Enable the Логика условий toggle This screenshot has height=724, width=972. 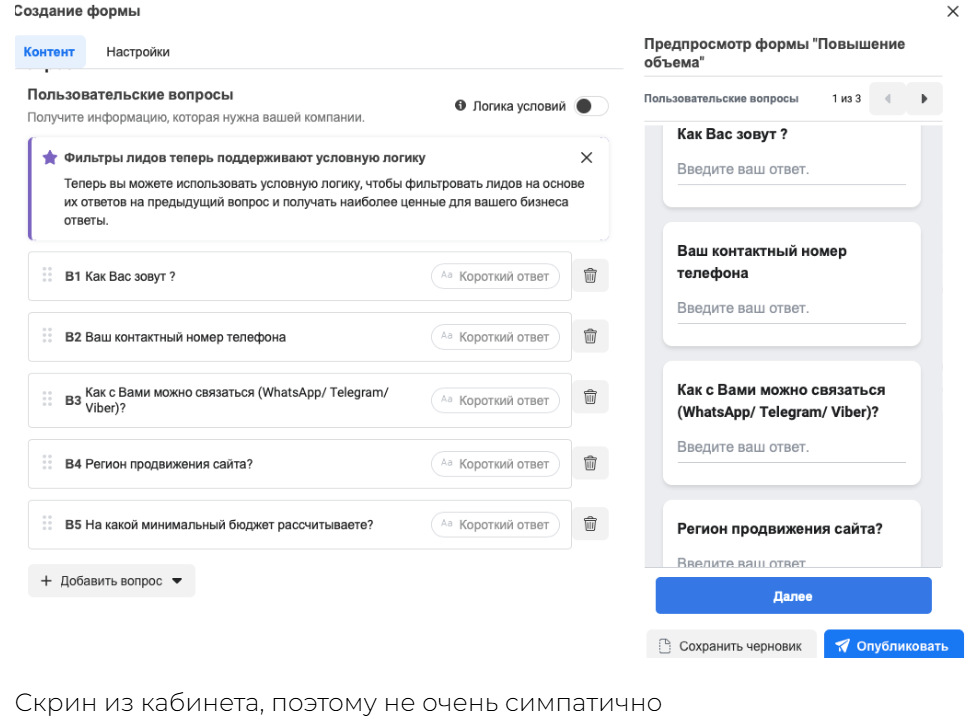[x=591, y=106]
